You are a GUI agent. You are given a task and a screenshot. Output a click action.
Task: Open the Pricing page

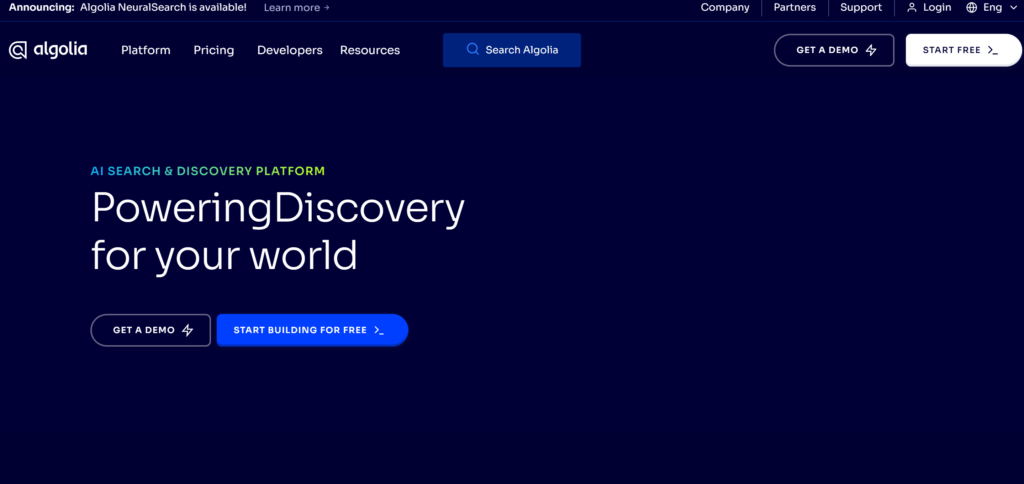pyautogui.click(x=214, y=50)
